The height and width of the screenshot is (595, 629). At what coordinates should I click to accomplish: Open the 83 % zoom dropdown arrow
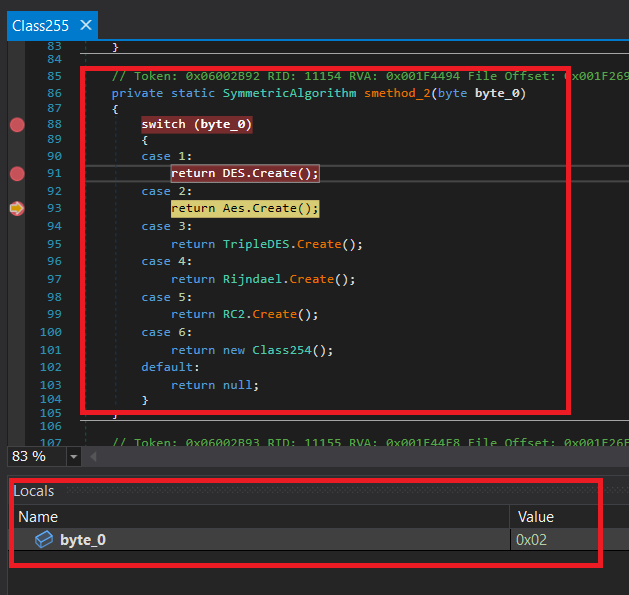[x=73, y=457]
